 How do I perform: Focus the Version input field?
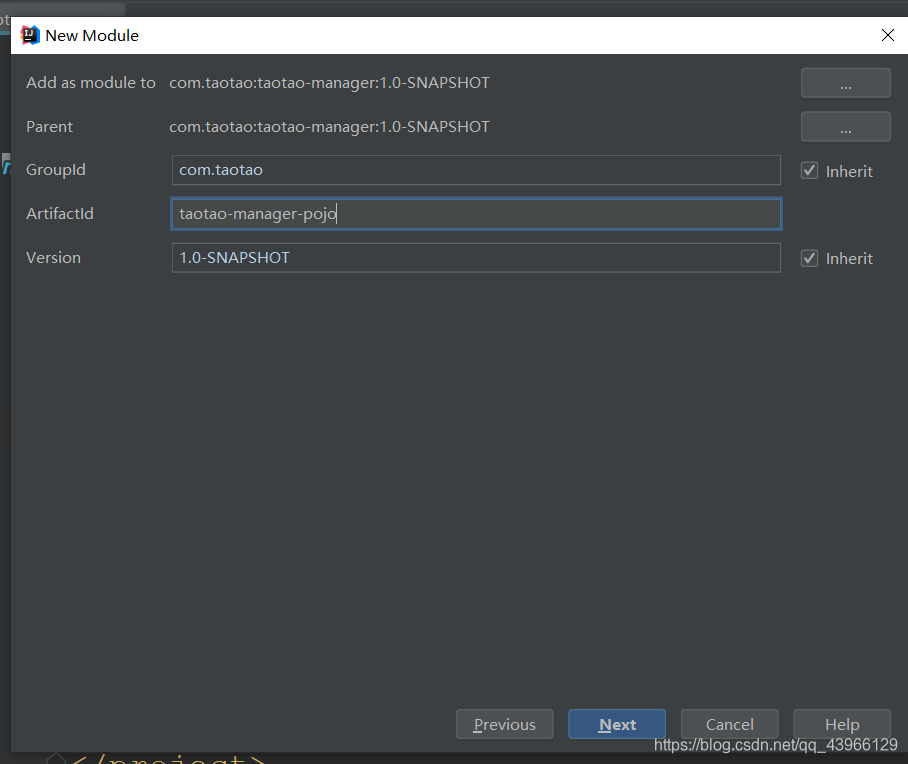click(x=476, y=258)
